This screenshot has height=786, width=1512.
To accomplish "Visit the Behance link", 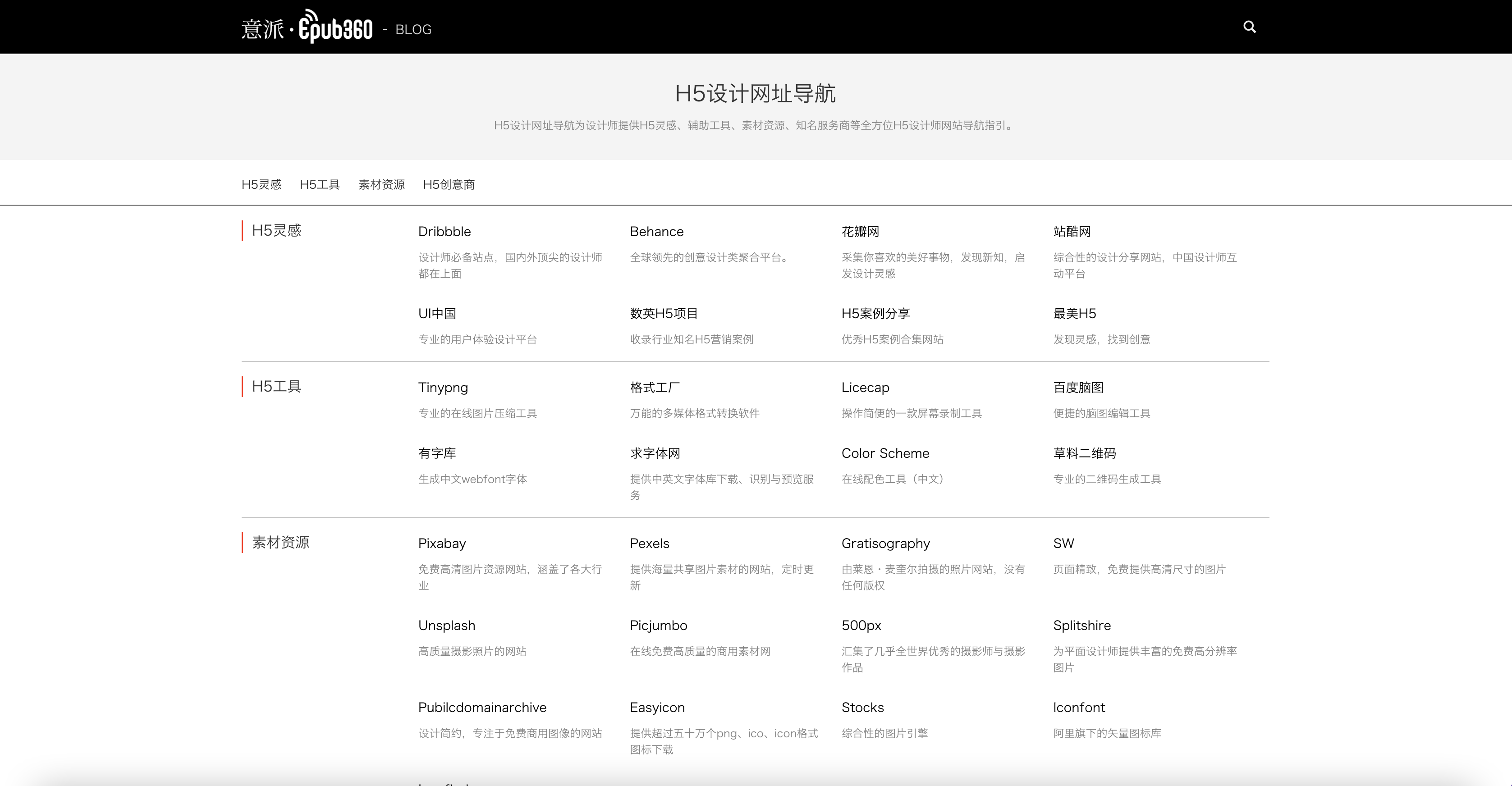I will [656, 231].
